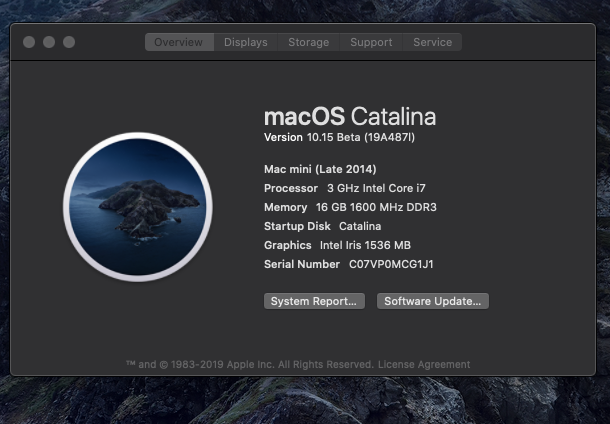
Task: Minimize the About This Mac window
Action: coord(49,42)
